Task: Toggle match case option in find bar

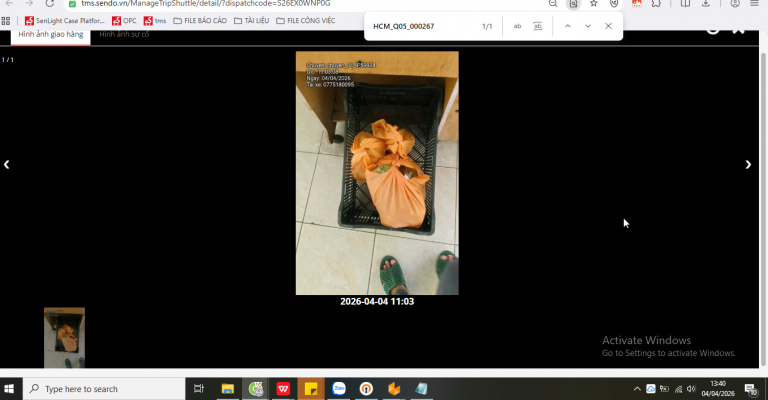Action: pos(517,26)
